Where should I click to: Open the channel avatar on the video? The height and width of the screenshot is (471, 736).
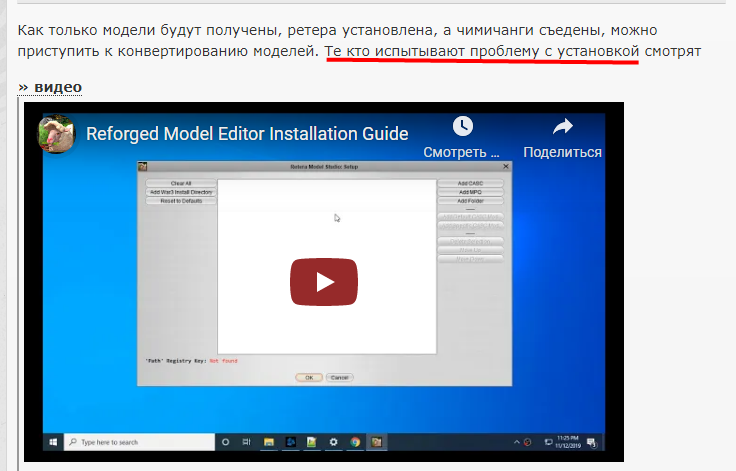pos(56,134)
